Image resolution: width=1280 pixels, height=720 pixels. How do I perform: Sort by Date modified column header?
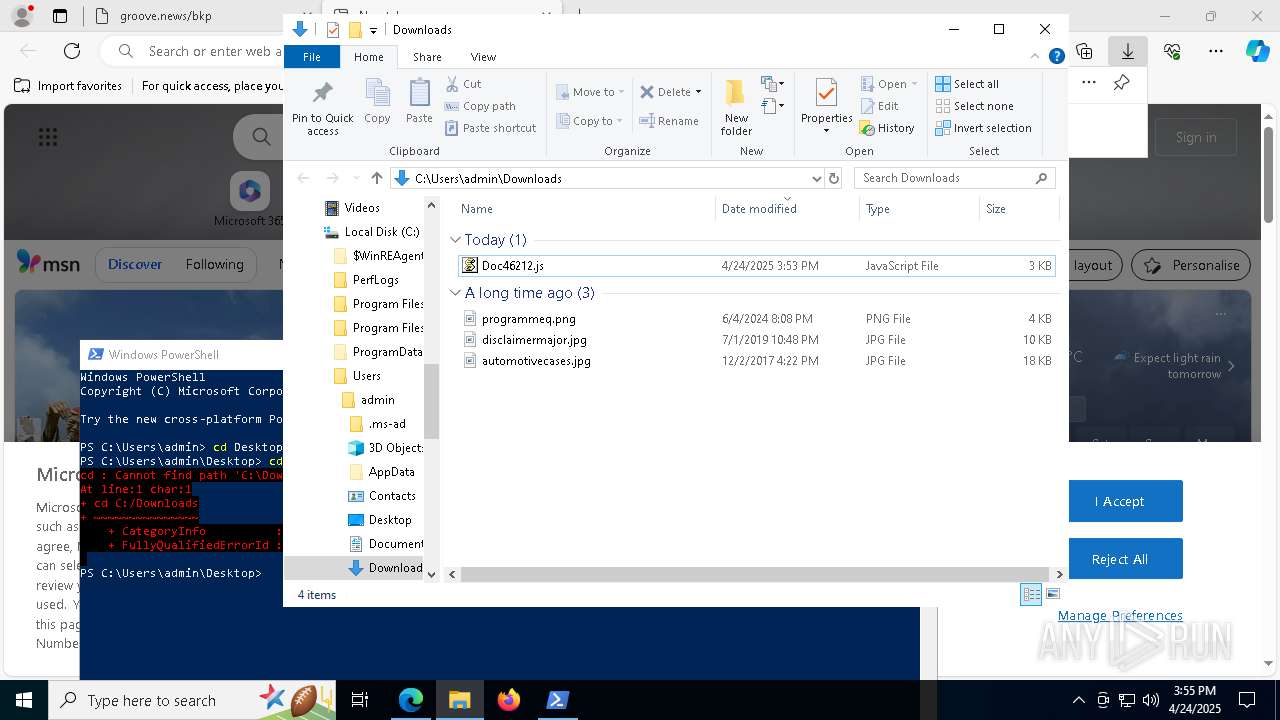pyautogui.click(x=759, y=209)
